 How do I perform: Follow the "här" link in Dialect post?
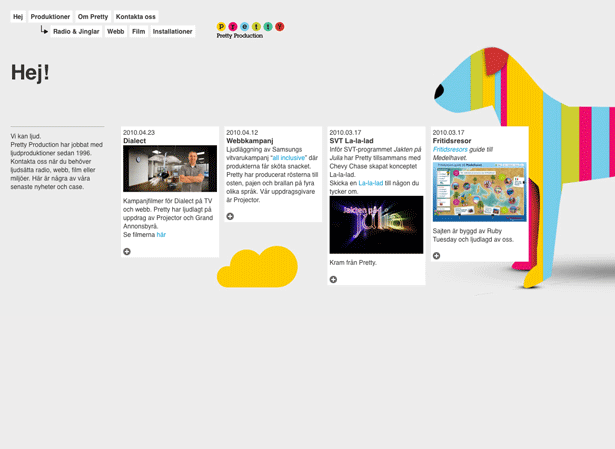161,235
